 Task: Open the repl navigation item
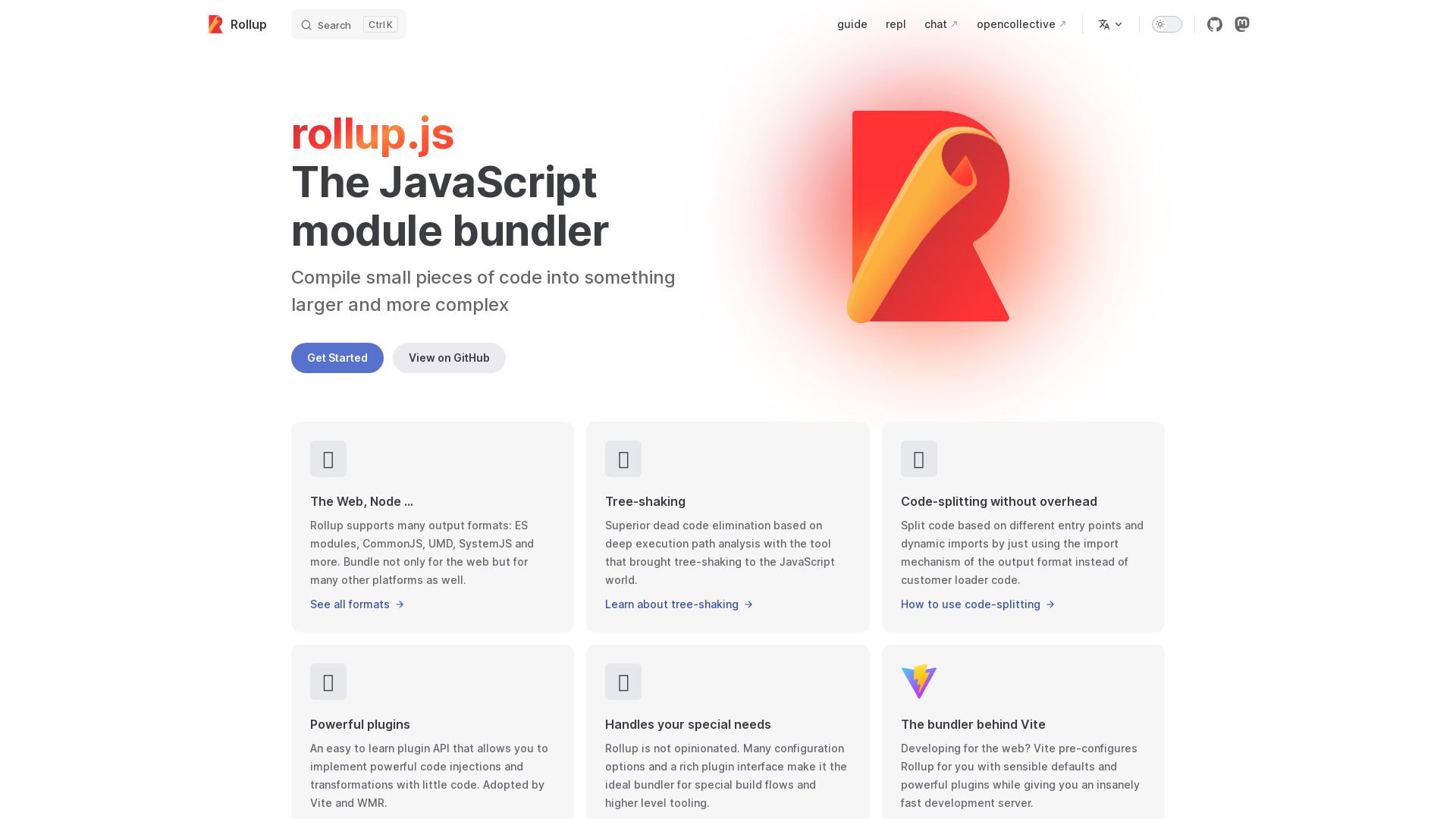click(x=896, y=24)
